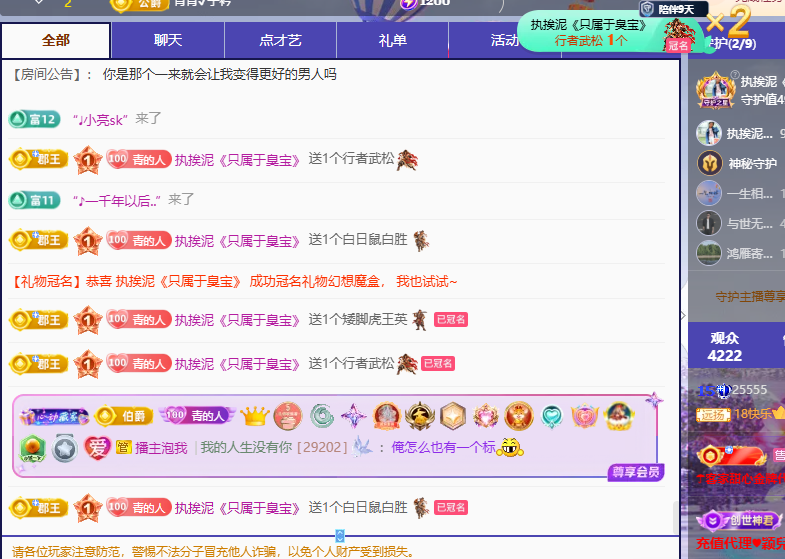Image resolution: width=785 pixels, height=559 pixels.
Task: Click the 陪伴9天 shield badge
Action: pos(674,9)
